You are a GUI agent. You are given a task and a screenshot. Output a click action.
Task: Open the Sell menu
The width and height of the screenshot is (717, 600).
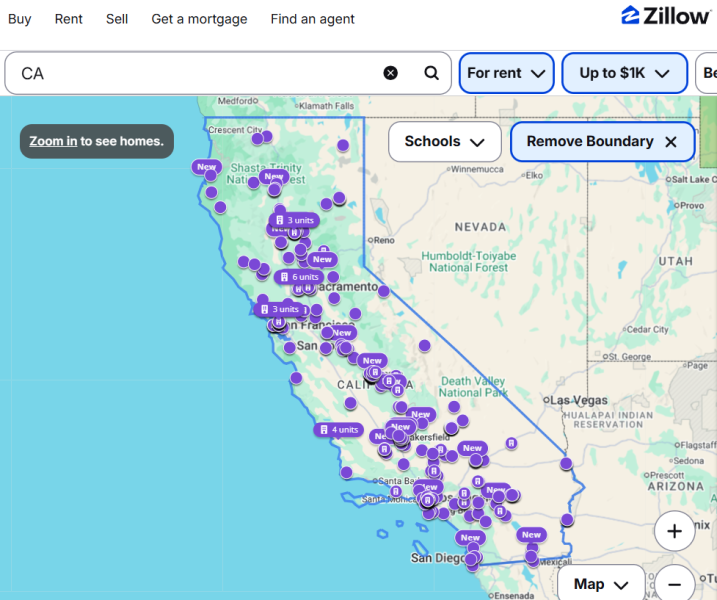pos(117,19)
